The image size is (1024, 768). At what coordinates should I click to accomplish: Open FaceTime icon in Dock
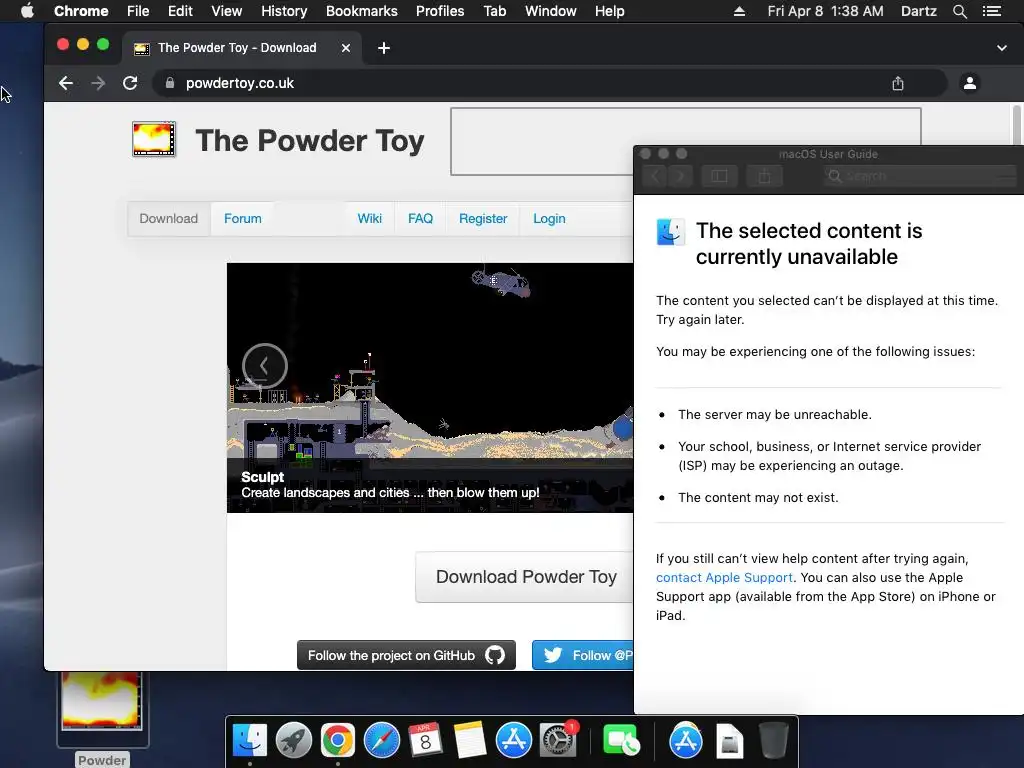pyautogui.click(x=620, y=741)
